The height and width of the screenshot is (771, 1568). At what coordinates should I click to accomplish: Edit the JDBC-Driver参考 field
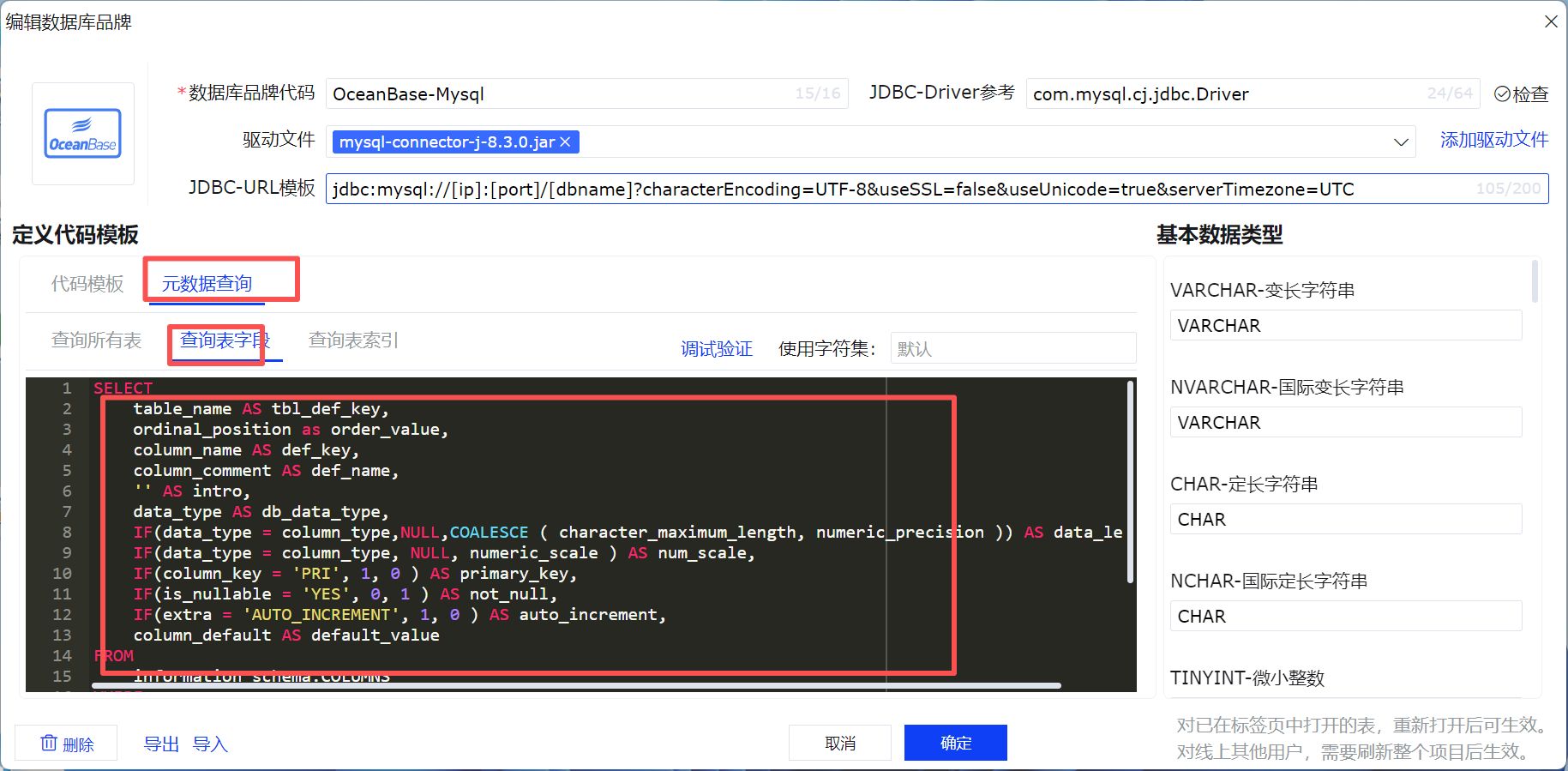[1253, 93]
